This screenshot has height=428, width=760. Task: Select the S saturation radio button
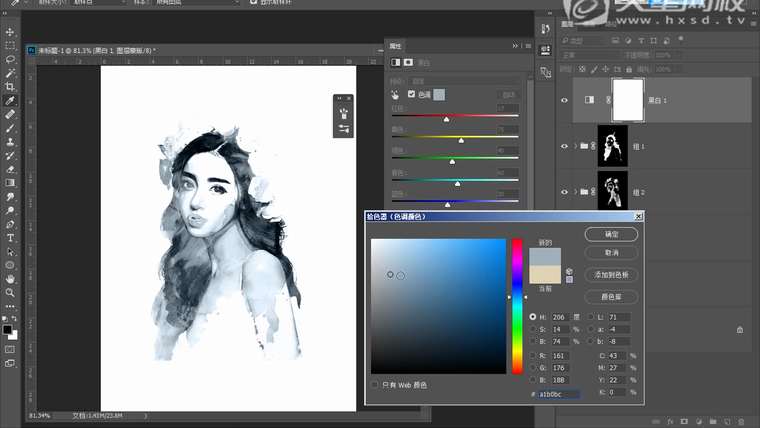532,328
